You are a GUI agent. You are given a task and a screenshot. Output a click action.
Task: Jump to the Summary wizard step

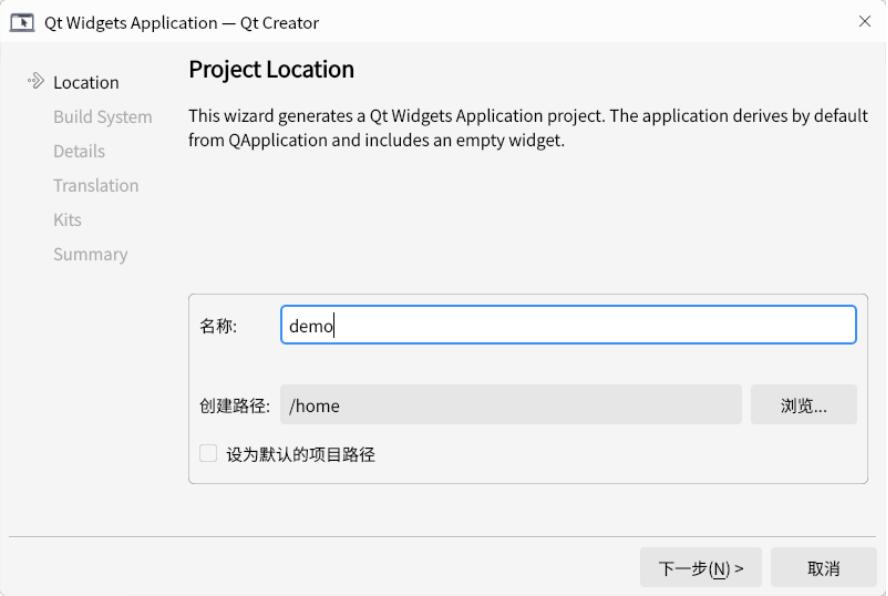click(x=90, y=254)
